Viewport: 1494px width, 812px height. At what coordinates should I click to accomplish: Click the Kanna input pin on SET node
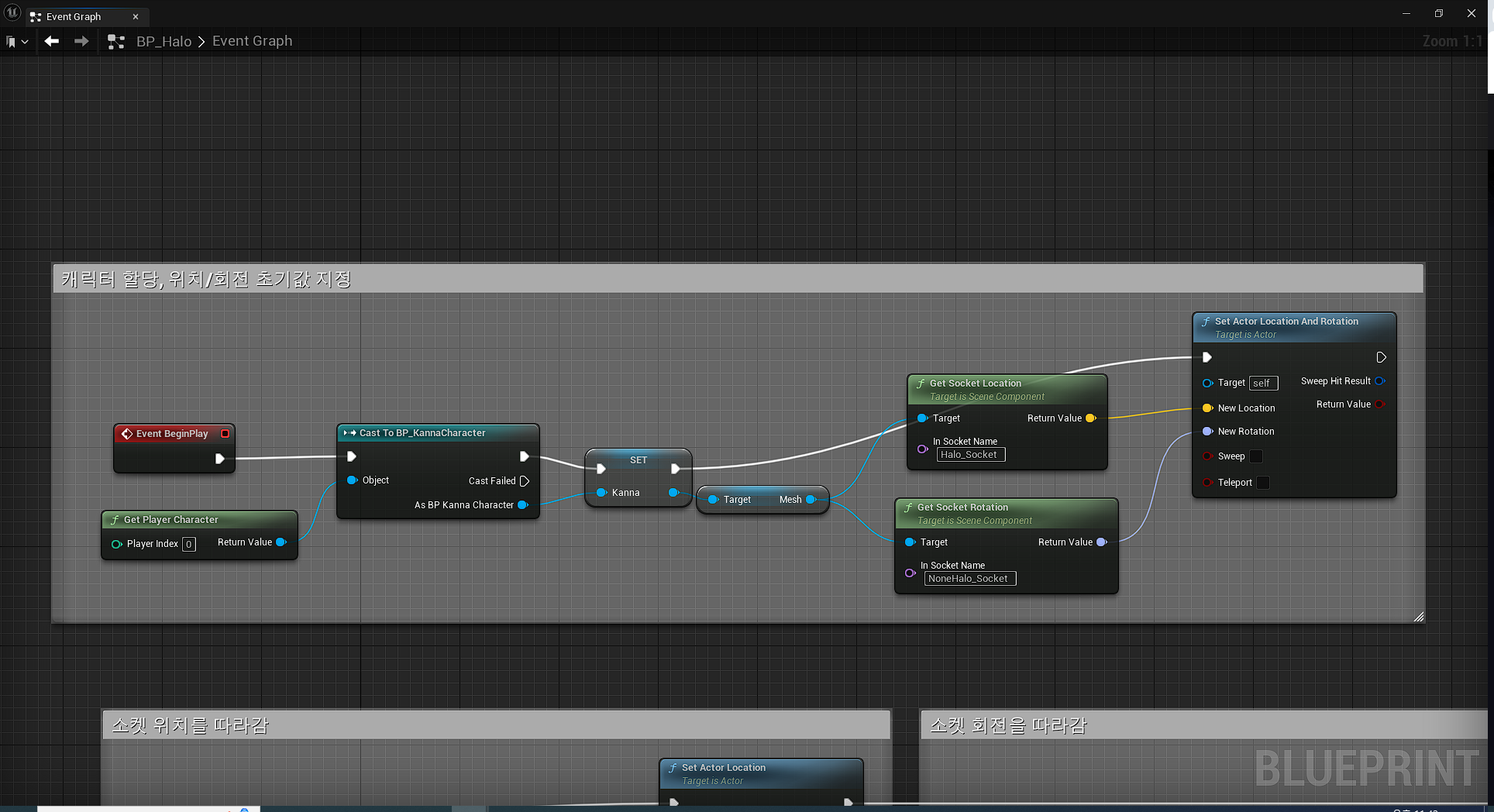point(601,493)
